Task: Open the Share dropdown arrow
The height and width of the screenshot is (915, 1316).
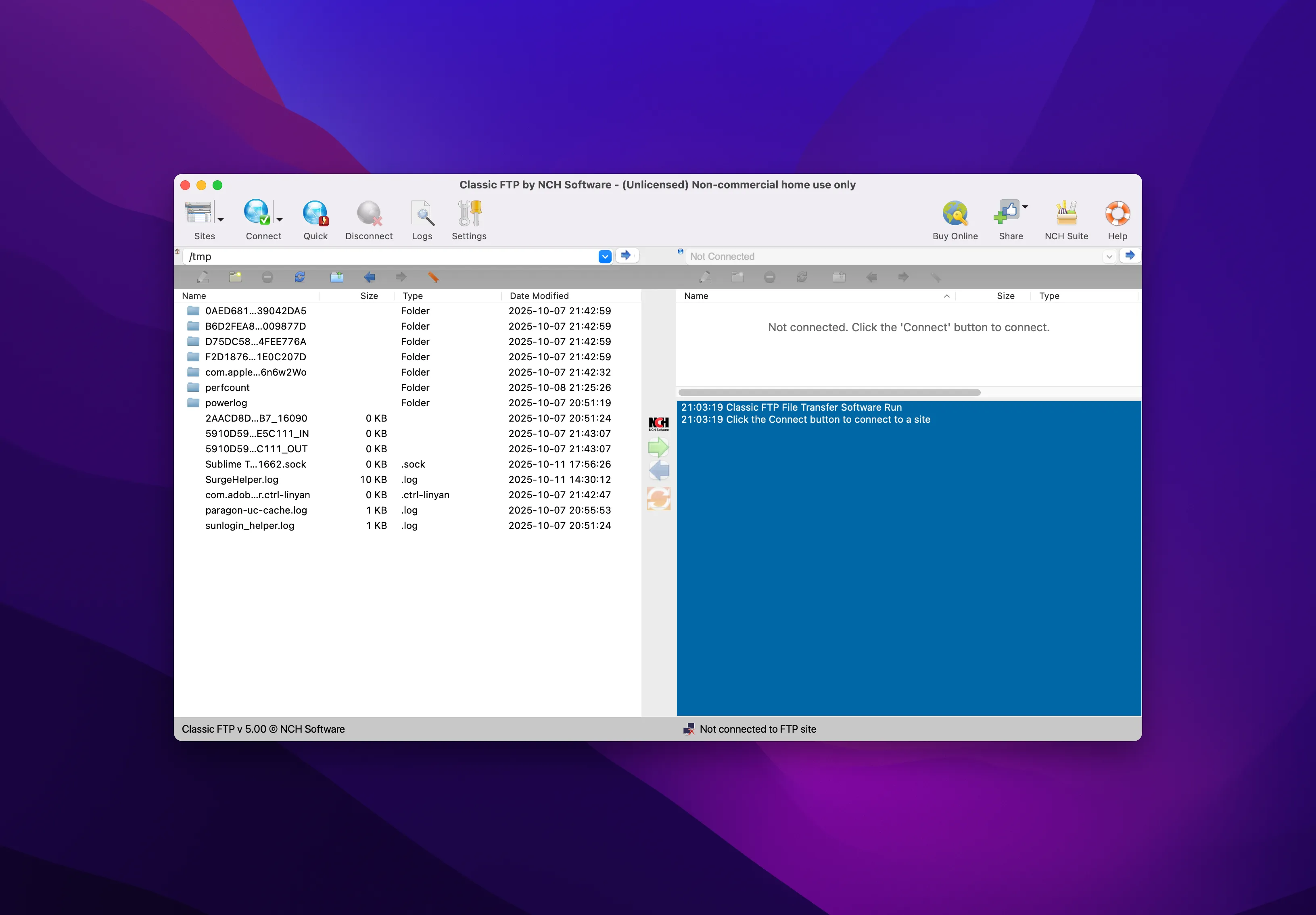Action: pyautogui.click(x=1025, y=207)
